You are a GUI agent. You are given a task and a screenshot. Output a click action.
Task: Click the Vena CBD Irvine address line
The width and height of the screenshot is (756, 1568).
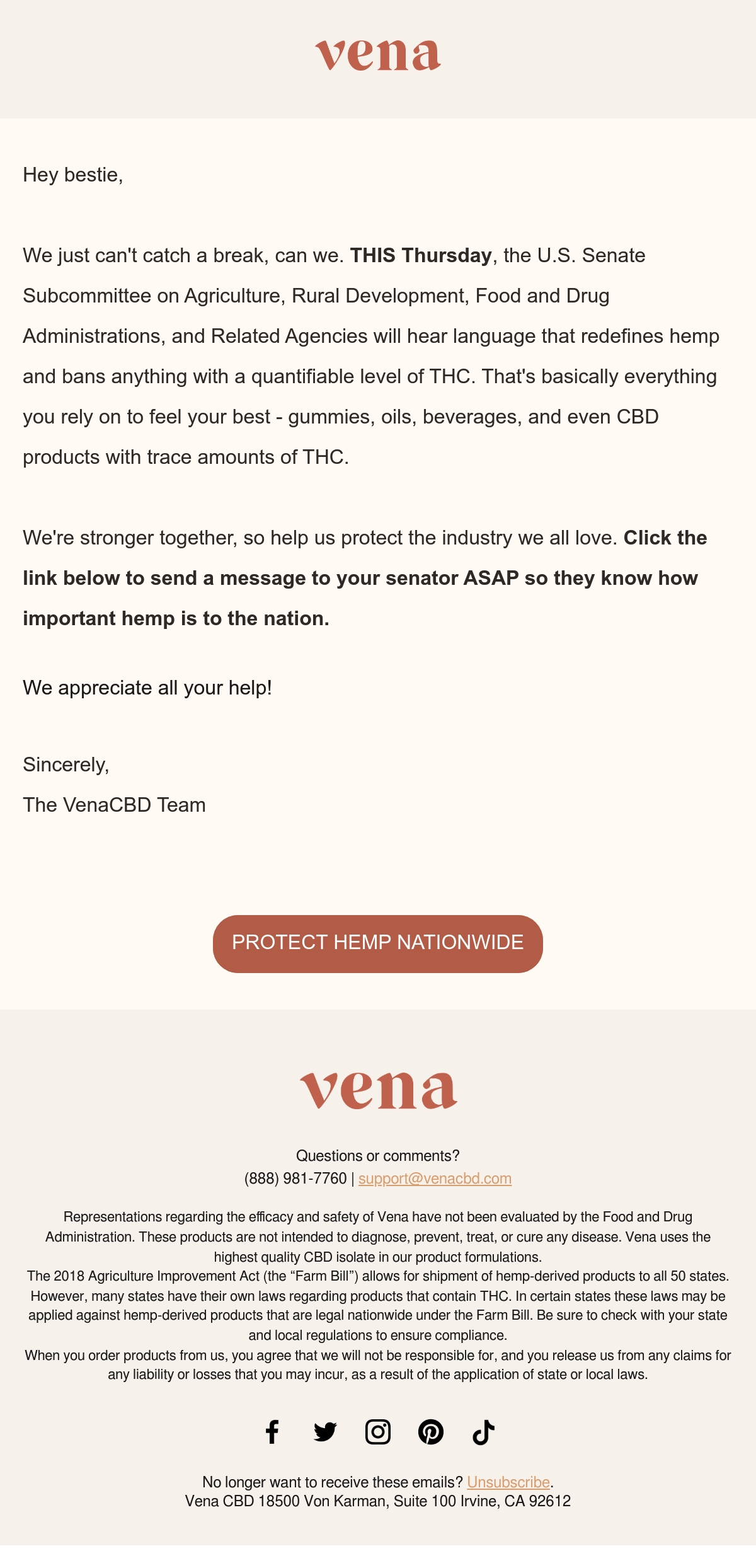(378, 1501)
